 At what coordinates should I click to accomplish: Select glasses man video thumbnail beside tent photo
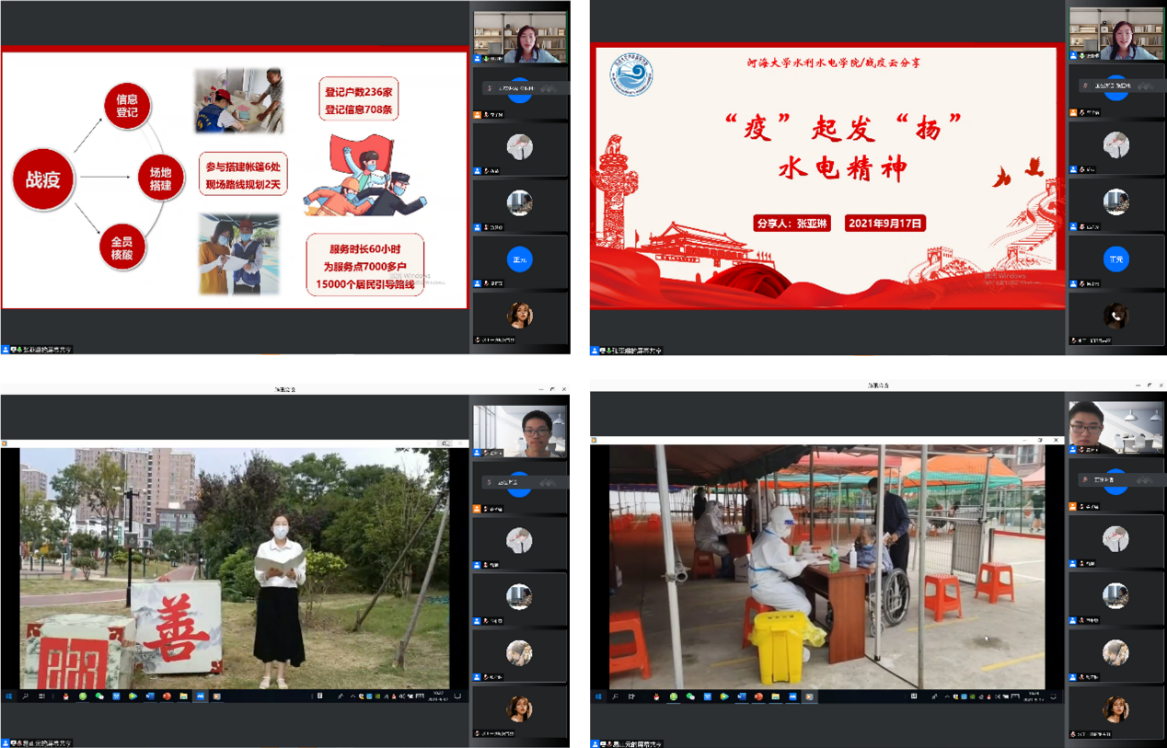[1114, 427]
